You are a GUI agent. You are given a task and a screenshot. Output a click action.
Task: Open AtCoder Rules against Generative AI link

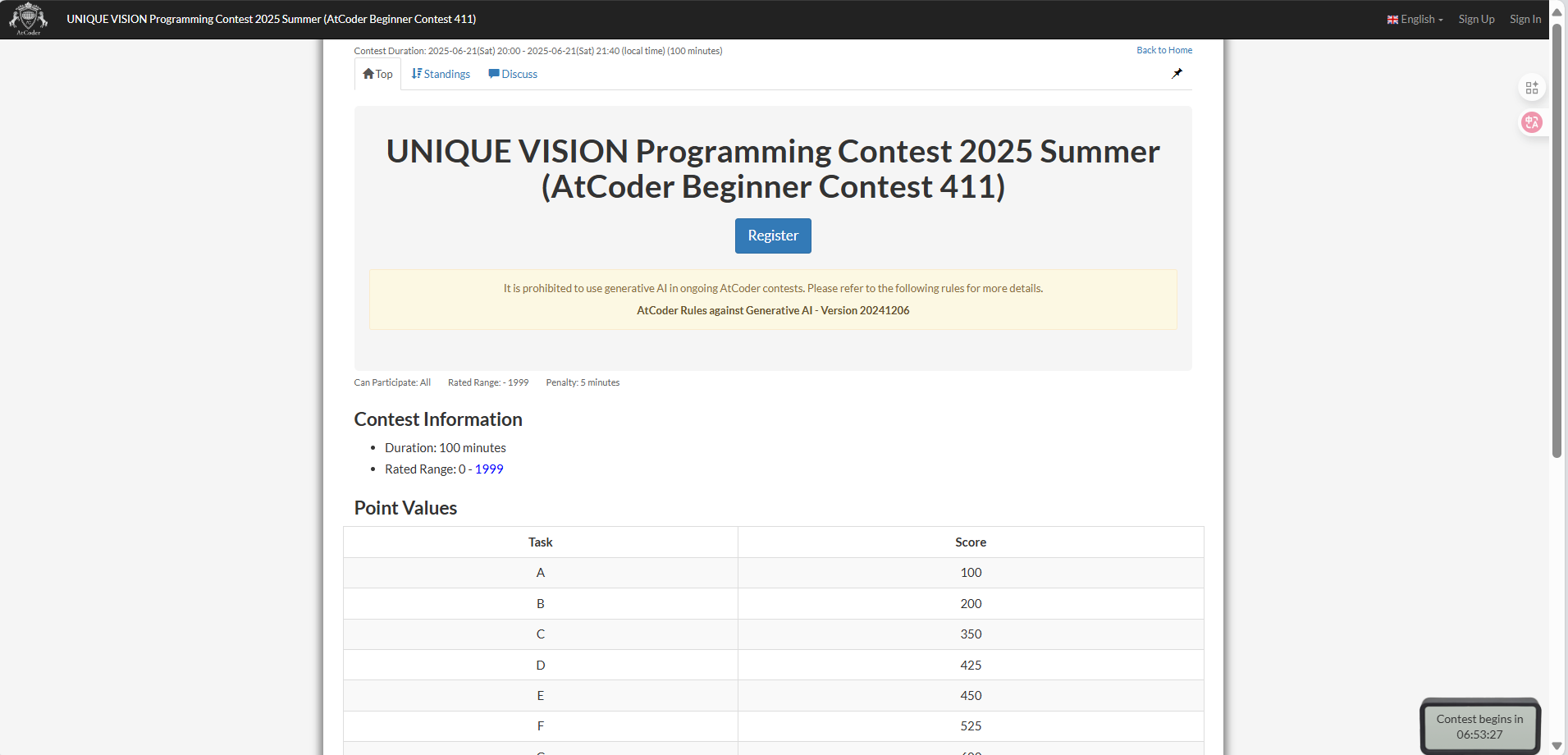coord(773,310)
